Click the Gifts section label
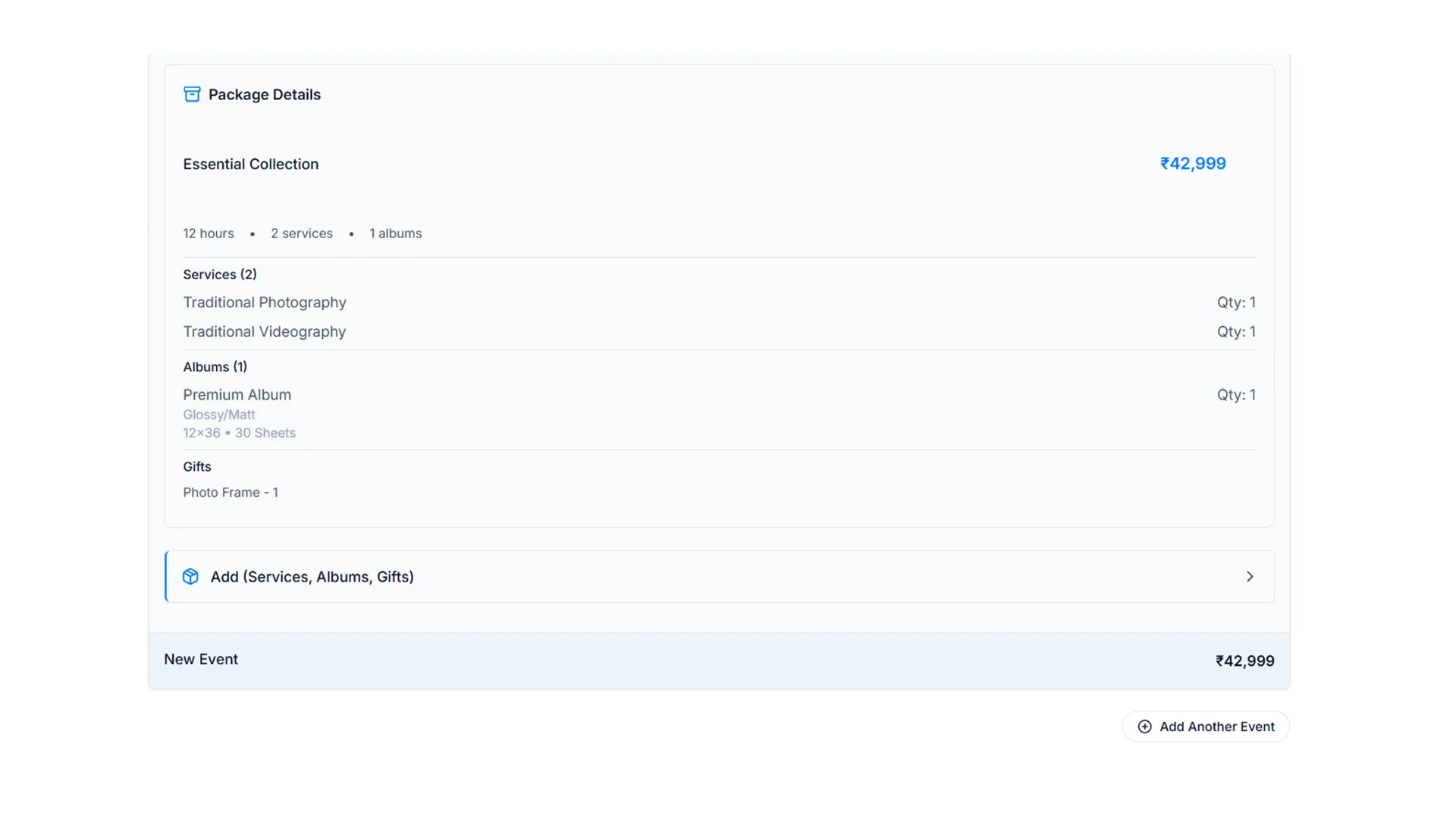1456x819 pixels. (x=197, y=467)
